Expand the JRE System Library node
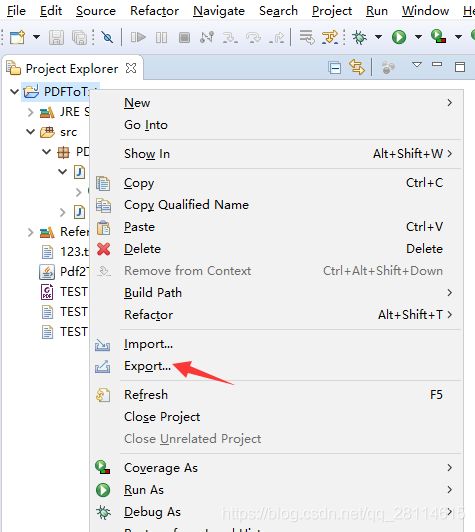This screenshot has height=532, width=475. tap(31, 112)
